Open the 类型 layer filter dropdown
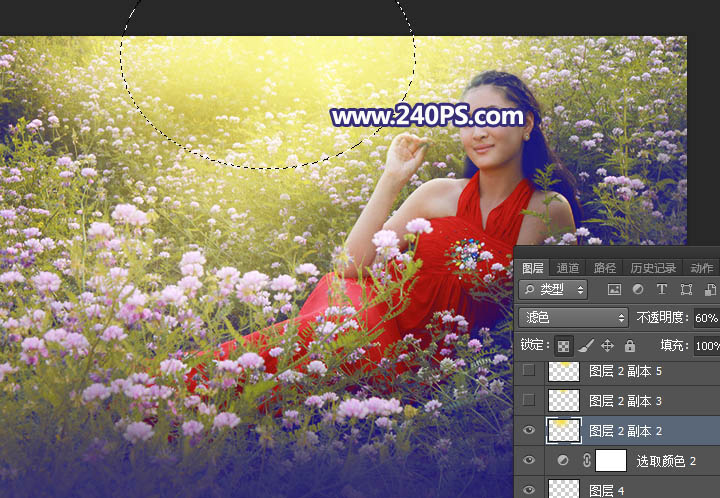This screenshot has height=498, width=720. pos(553,290)
